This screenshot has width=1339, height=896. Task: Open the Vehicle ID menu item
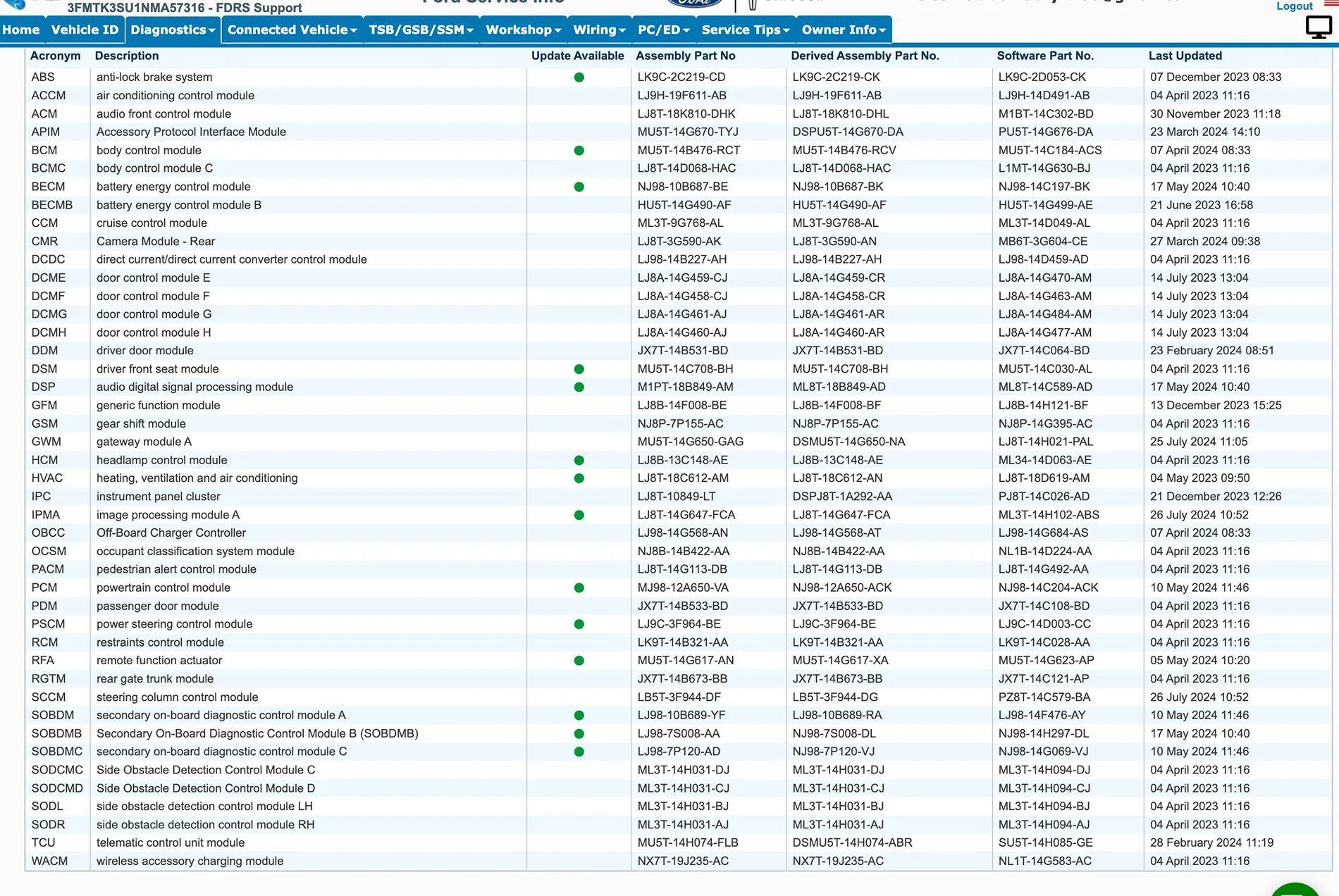tap(85, 30)
